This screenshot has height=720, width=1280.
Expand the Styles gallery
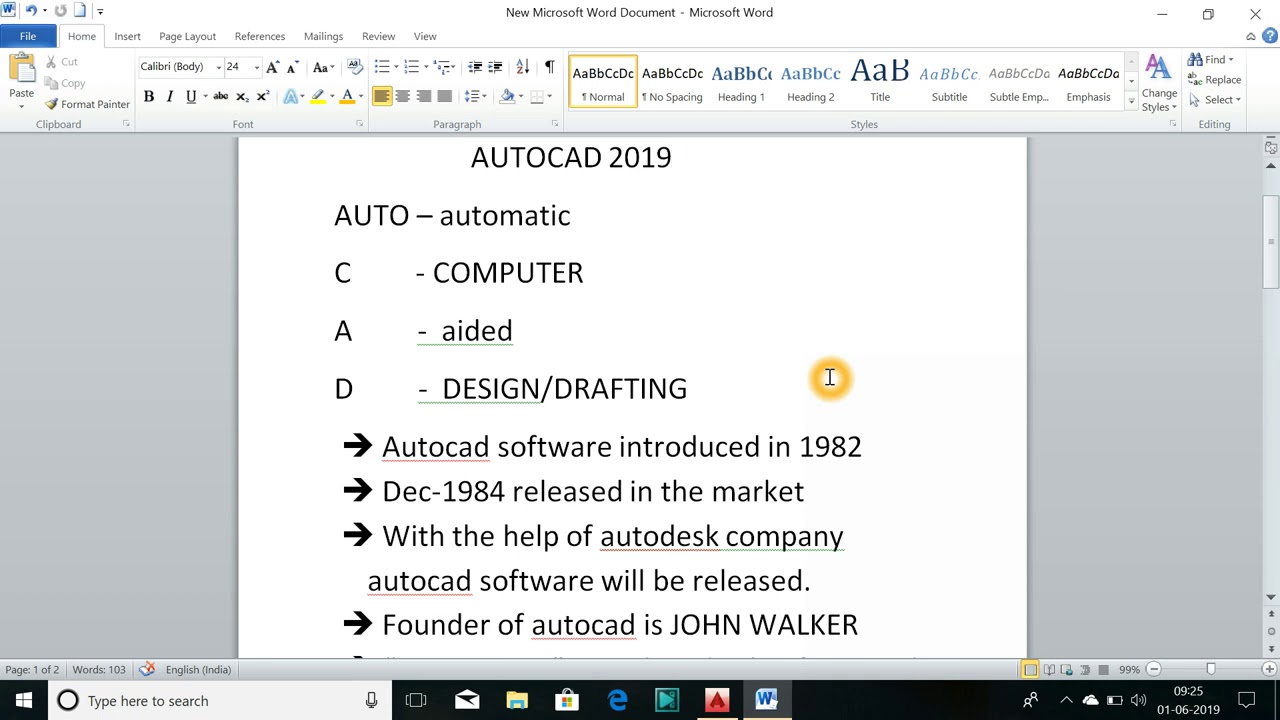1131,102
